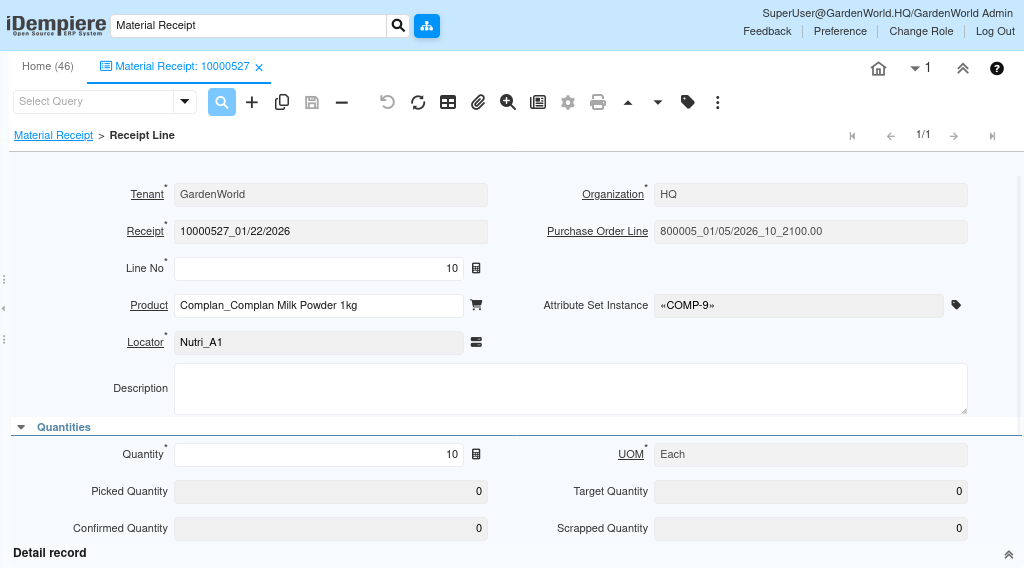Open the Product cart lookup icon
Screen dimensions: 1024x568
pos(476,305)
